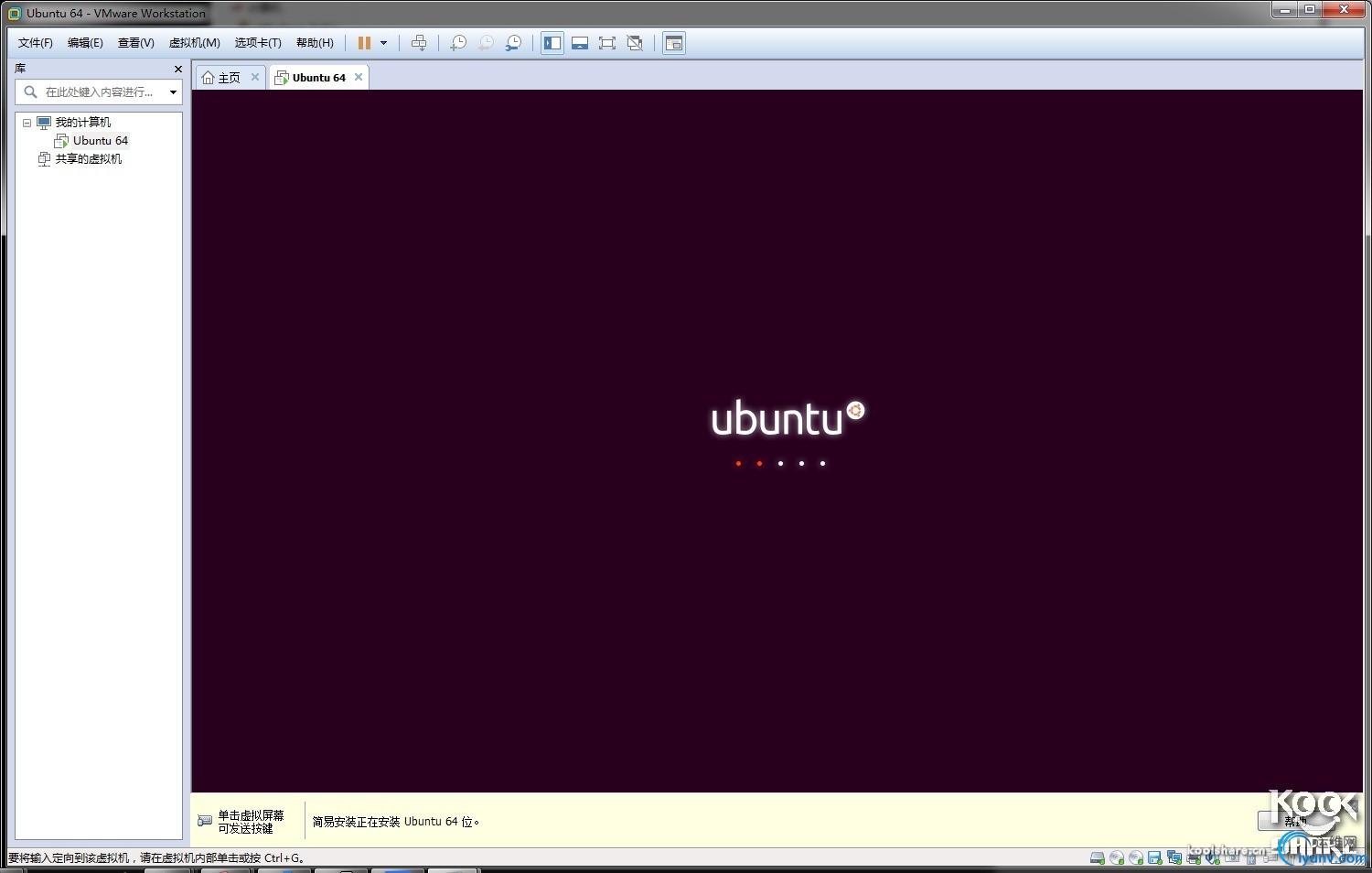
Task: Click the Send Ctrl+Alt+Del toolbar icon
Action: pyautogui.click(x=419, y=43)
